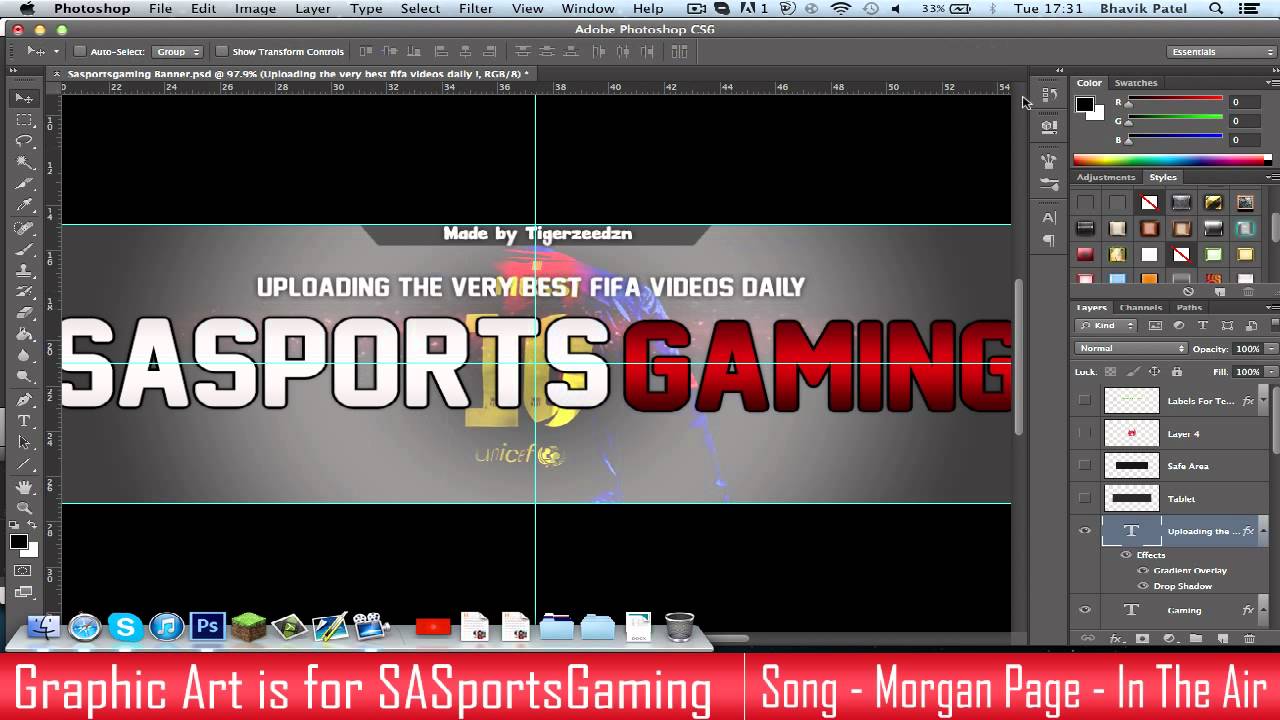Show the Tablet layer
1280x720 pixels.
(1084, 498)
